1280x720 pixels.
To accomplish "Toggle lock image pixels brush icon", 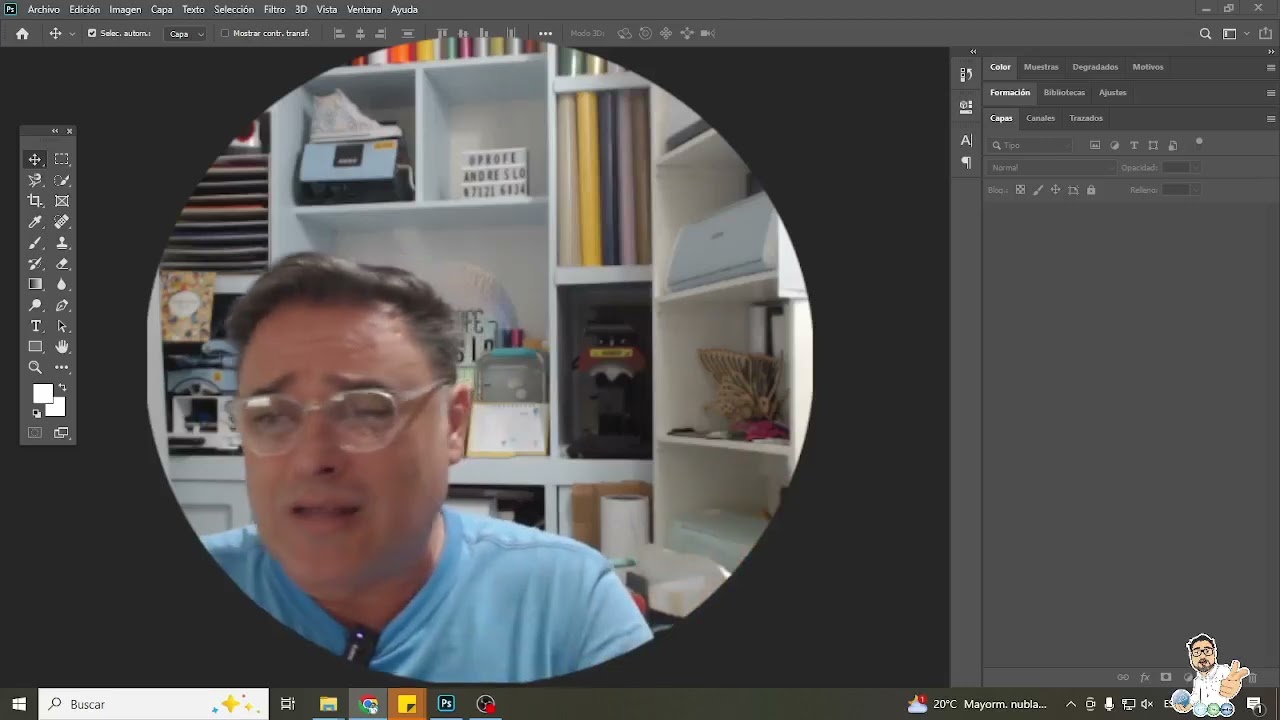I will pos(1038,190).
